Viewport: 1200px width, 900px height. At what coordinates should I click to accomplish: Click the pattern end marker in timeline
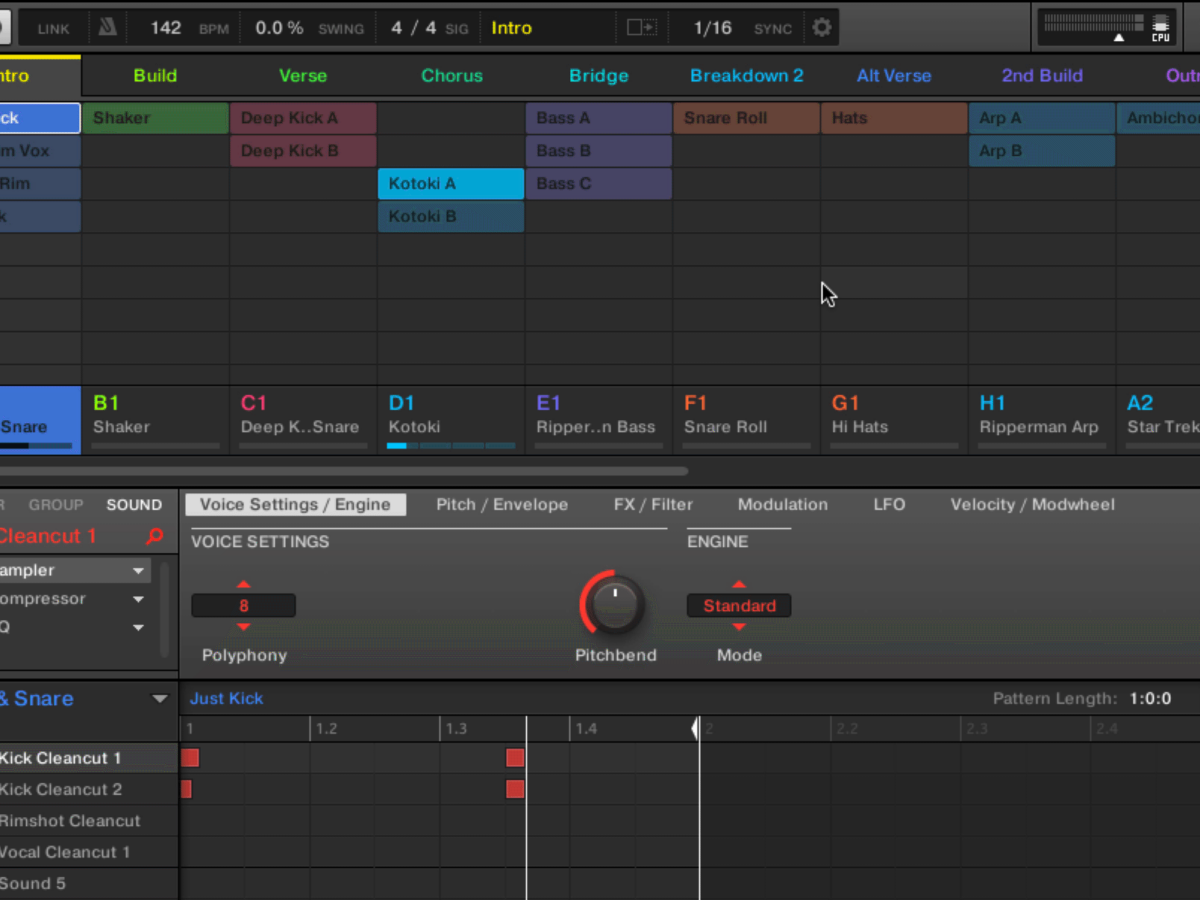(x=696, y=729)
